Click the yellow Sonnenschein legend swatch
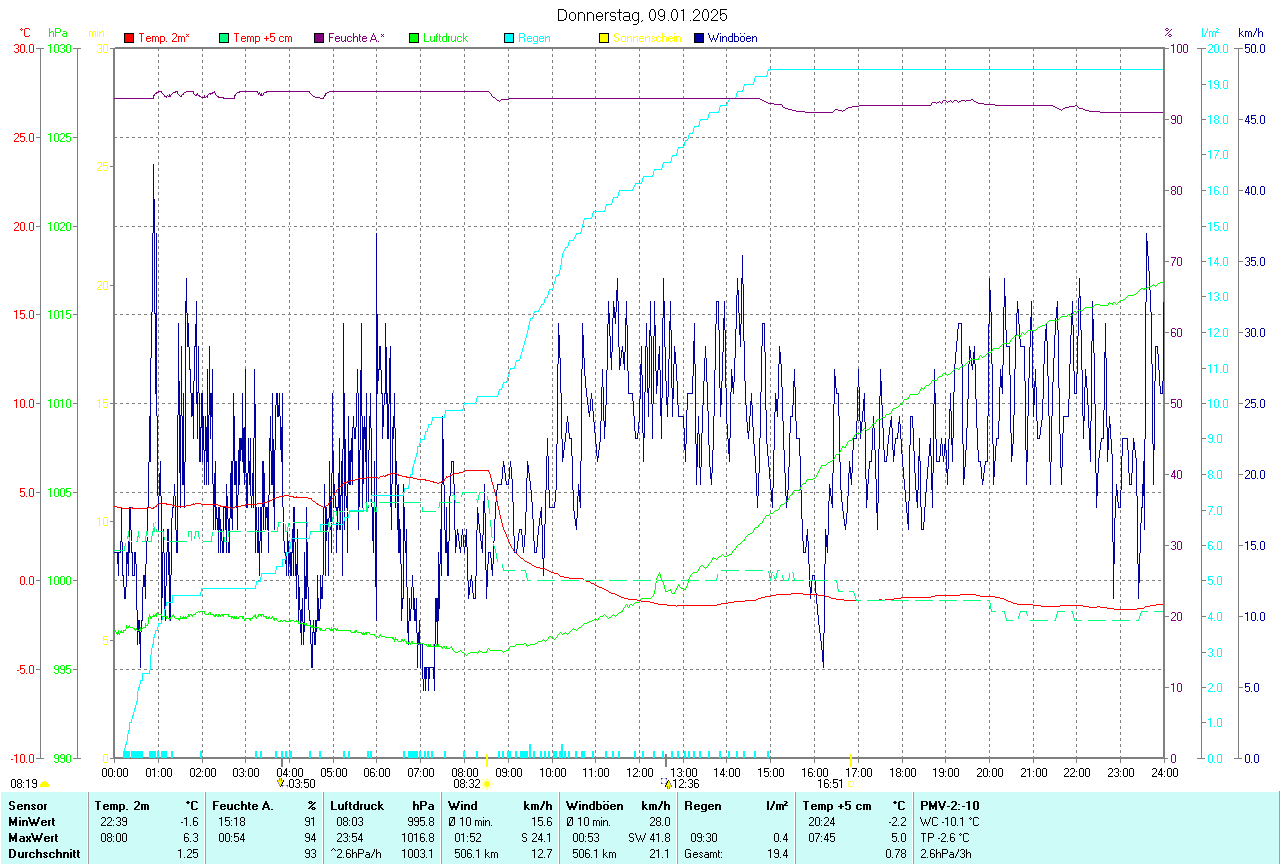The height and width of the screenshot is (864, 1280). tap(604, 38)
